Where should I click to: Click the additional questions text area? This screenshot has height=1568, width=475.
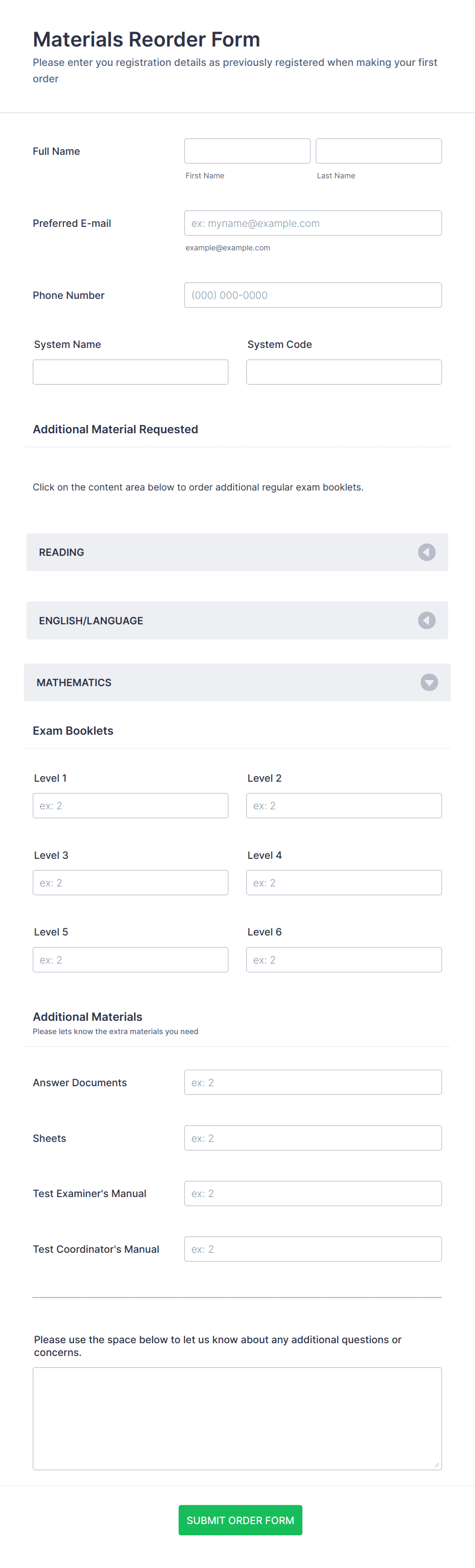pyautogui.click(x=237, y=1419)
